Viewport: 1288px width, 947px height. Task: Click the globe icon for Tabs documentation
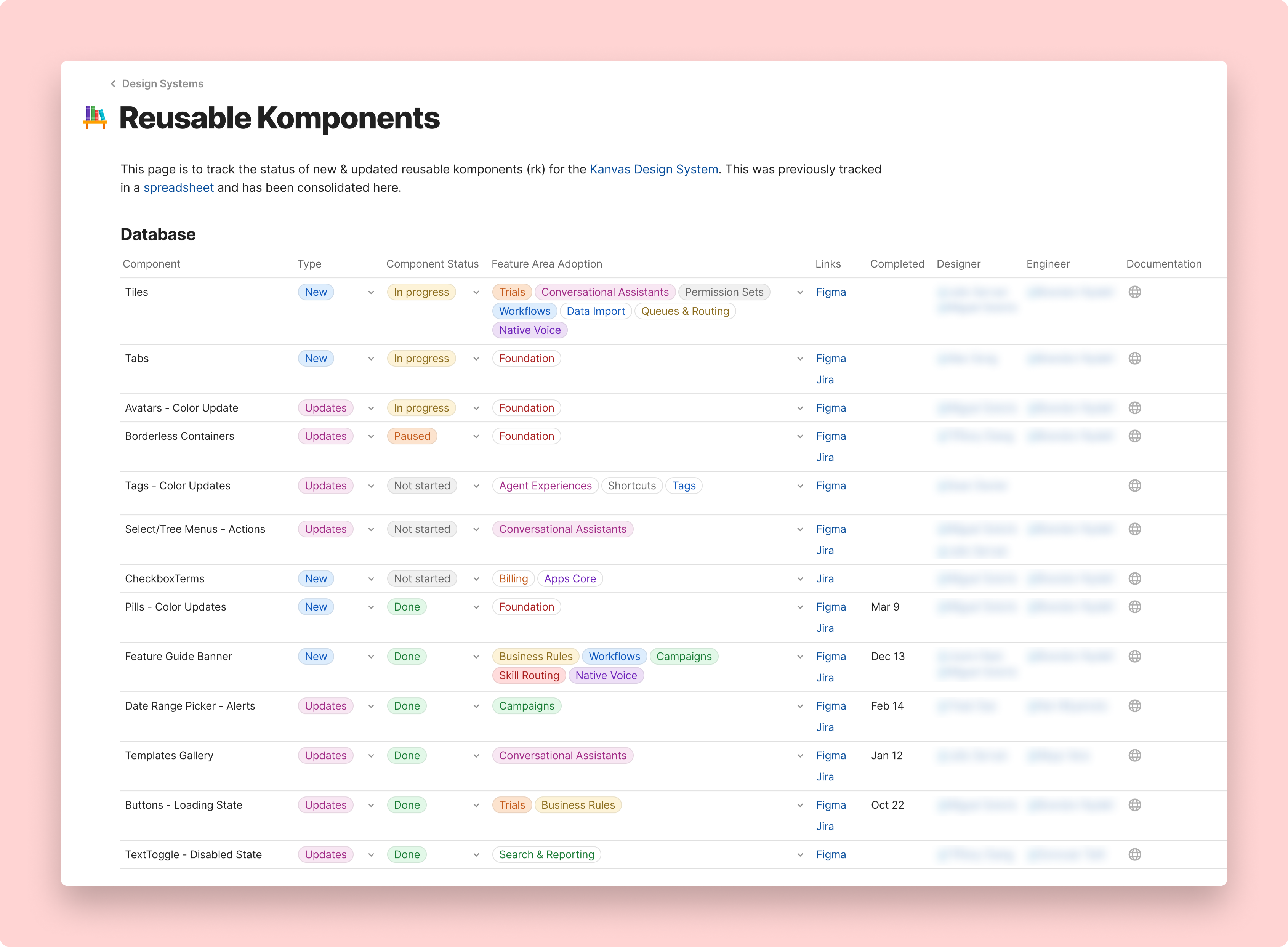[x=1135, y=358]
